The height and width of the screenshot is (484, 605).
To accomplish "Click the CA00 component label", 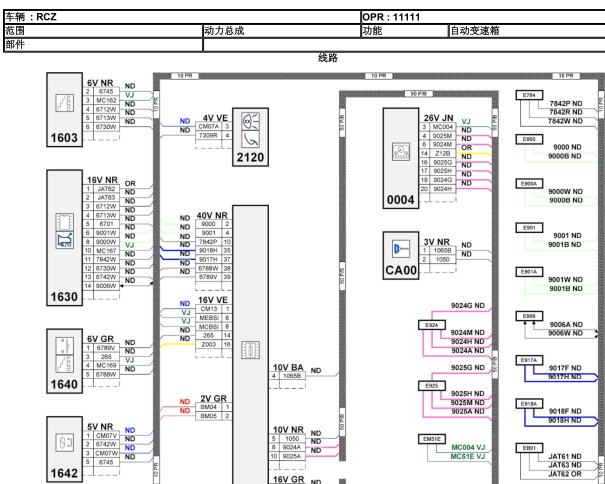I will coord(401,270).
